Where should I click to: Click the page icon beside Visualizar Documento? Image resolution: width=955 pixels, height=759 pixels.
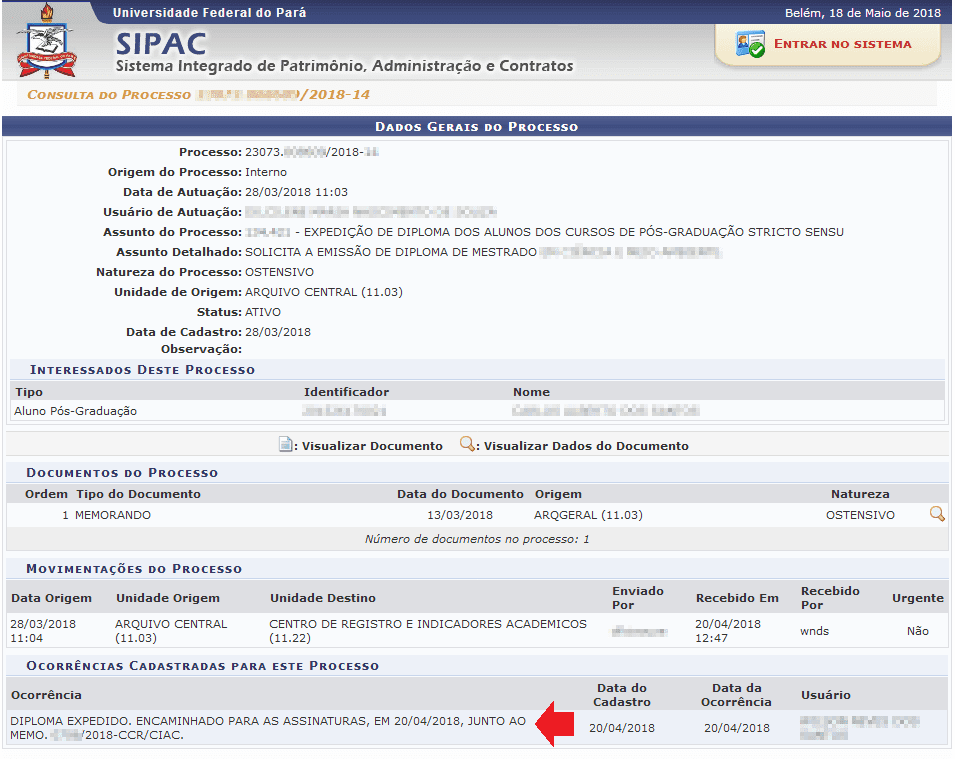pos(286,445)
